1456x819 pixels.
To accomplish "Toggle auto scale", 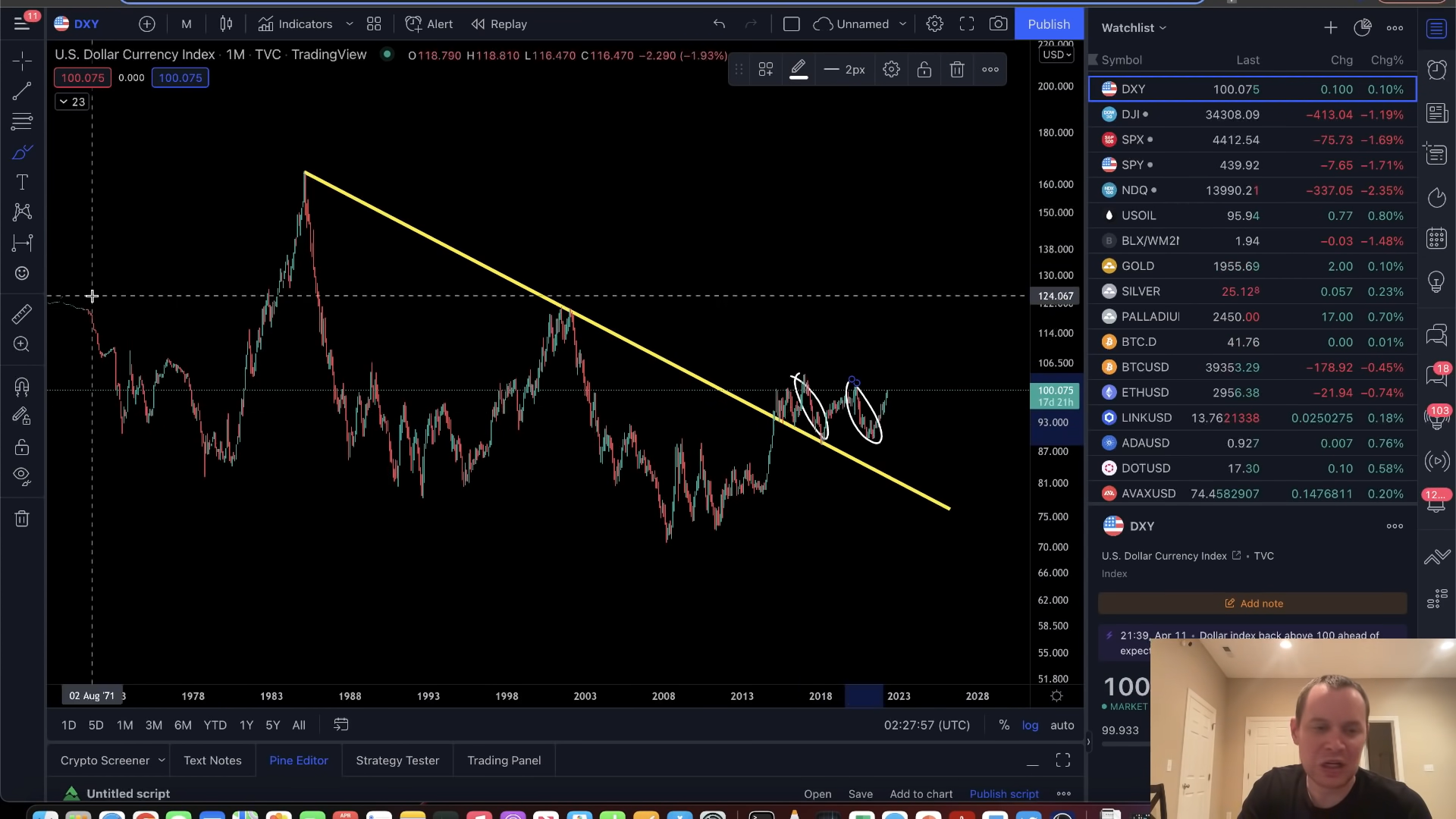I will tap(1062, 726).
